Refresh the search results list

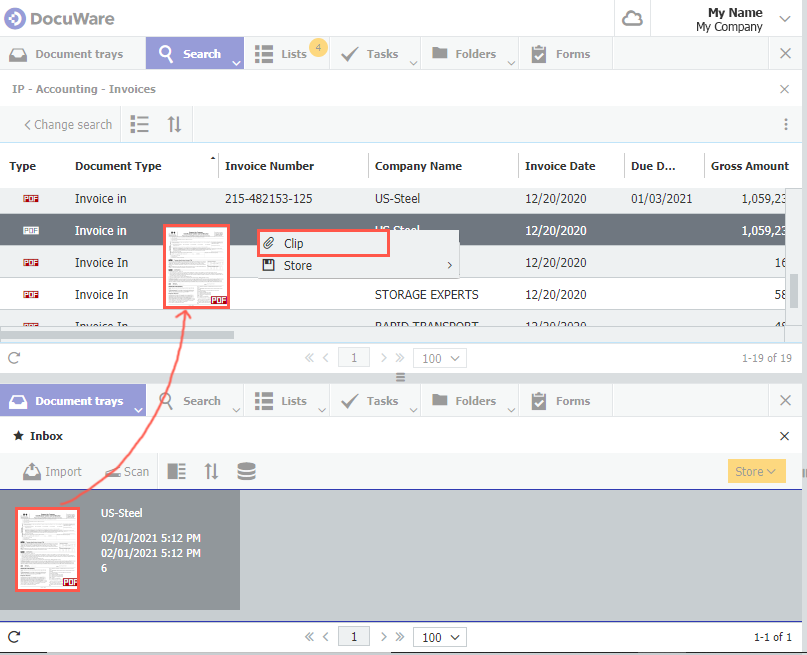pos(14,357)
